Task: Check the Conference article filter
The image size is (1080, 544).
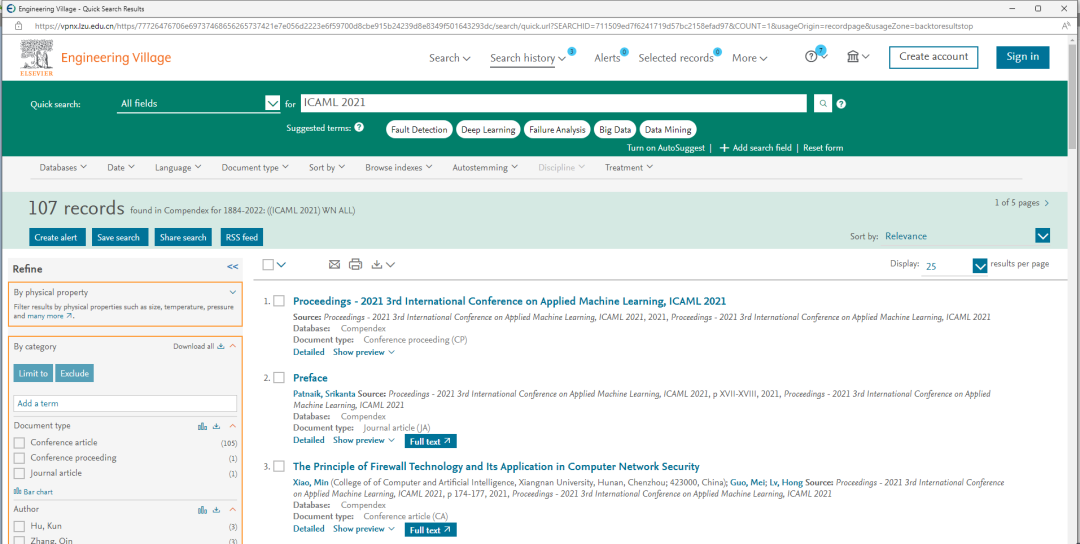Action: (x=19, y=443)
